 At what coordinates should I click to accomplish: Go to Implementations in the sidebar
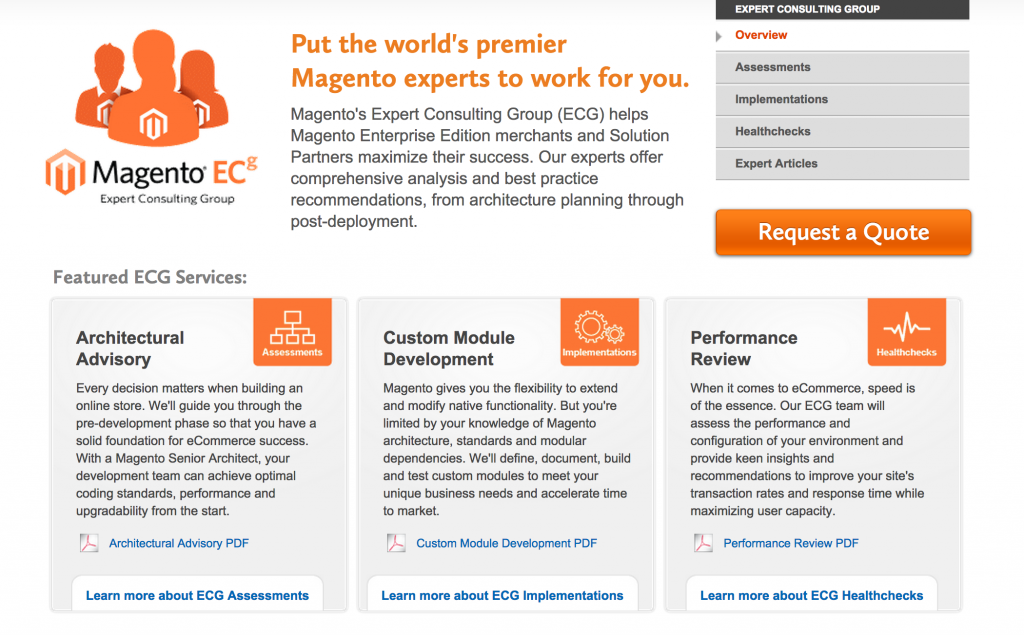click(842, 99)
